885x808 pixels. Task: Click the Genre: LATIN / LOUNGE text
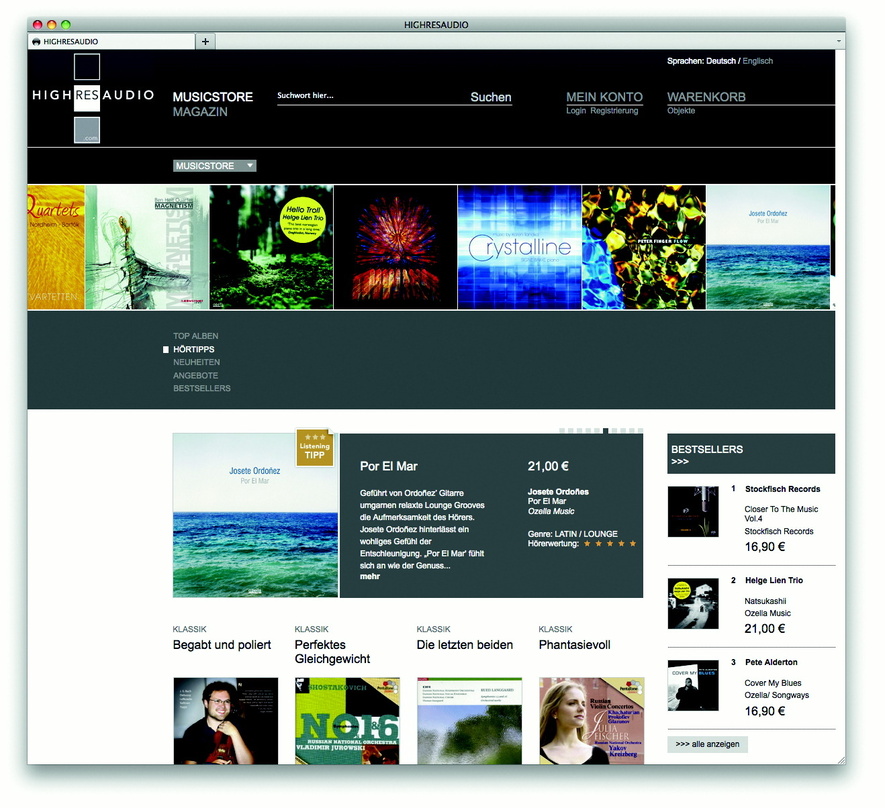click(572, 534)
